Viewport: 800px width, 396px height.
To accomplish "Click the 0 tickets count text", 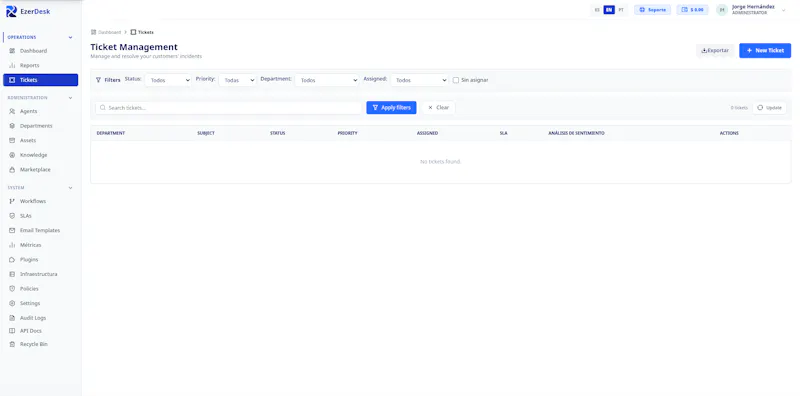I will (739, 108).
